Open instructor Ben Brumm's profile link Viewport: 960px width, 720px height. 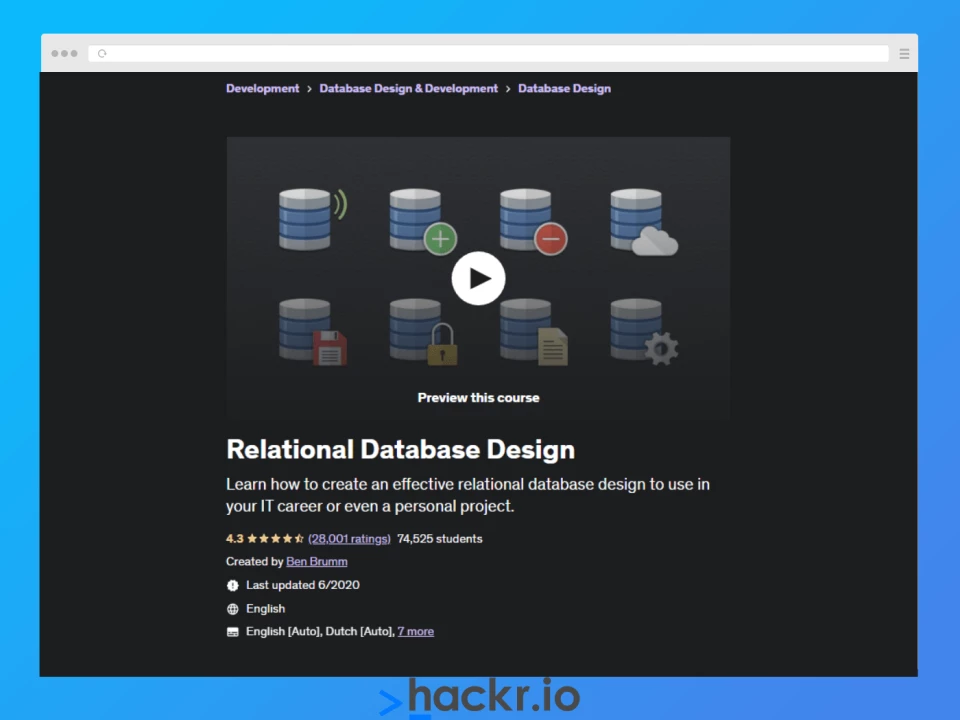pyautogui.click(x=317, y=561)
